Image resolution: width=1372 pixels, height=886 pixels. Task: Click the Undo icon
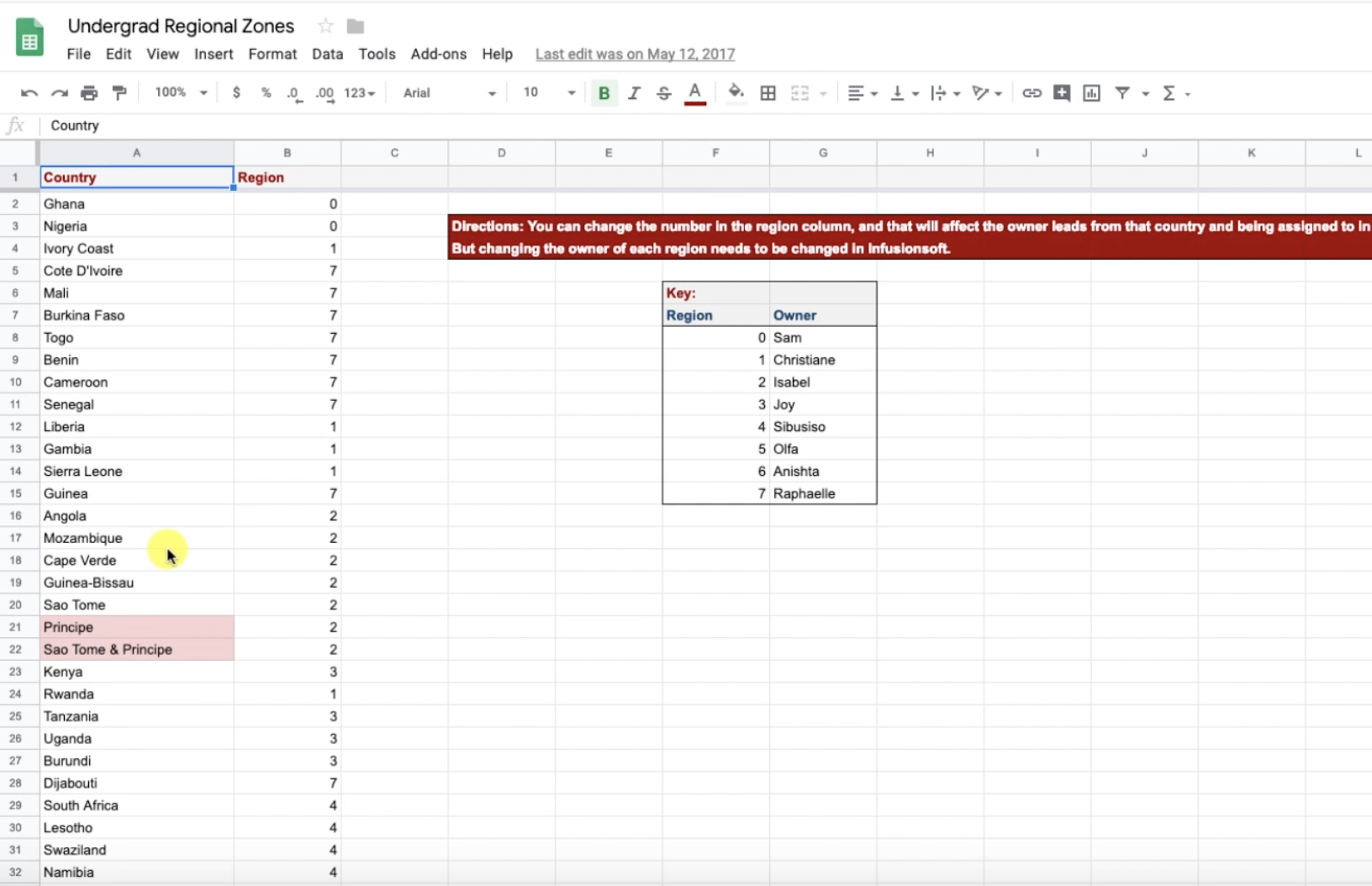pyautogui.click(x=29, y=93)
